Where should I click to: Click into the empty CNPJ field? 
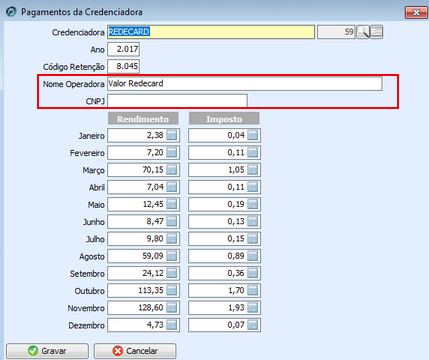177,101
